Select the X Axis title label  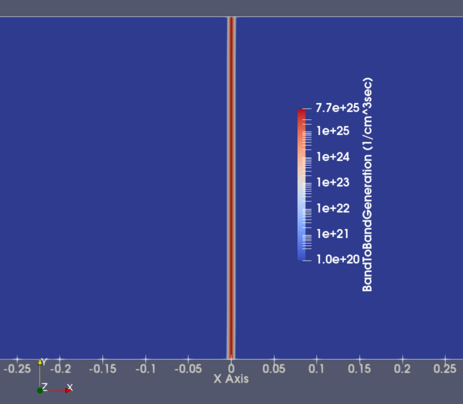pos(231,379)
